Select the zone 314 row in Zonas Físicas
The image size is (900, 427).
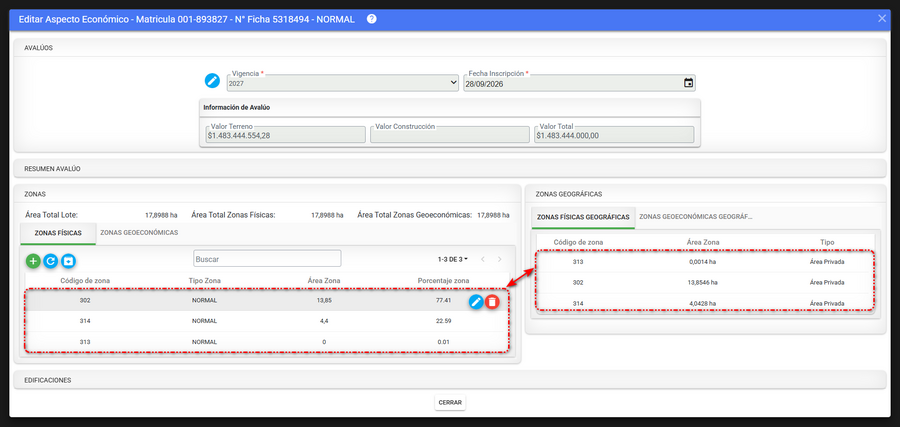[x=266, y=321]
